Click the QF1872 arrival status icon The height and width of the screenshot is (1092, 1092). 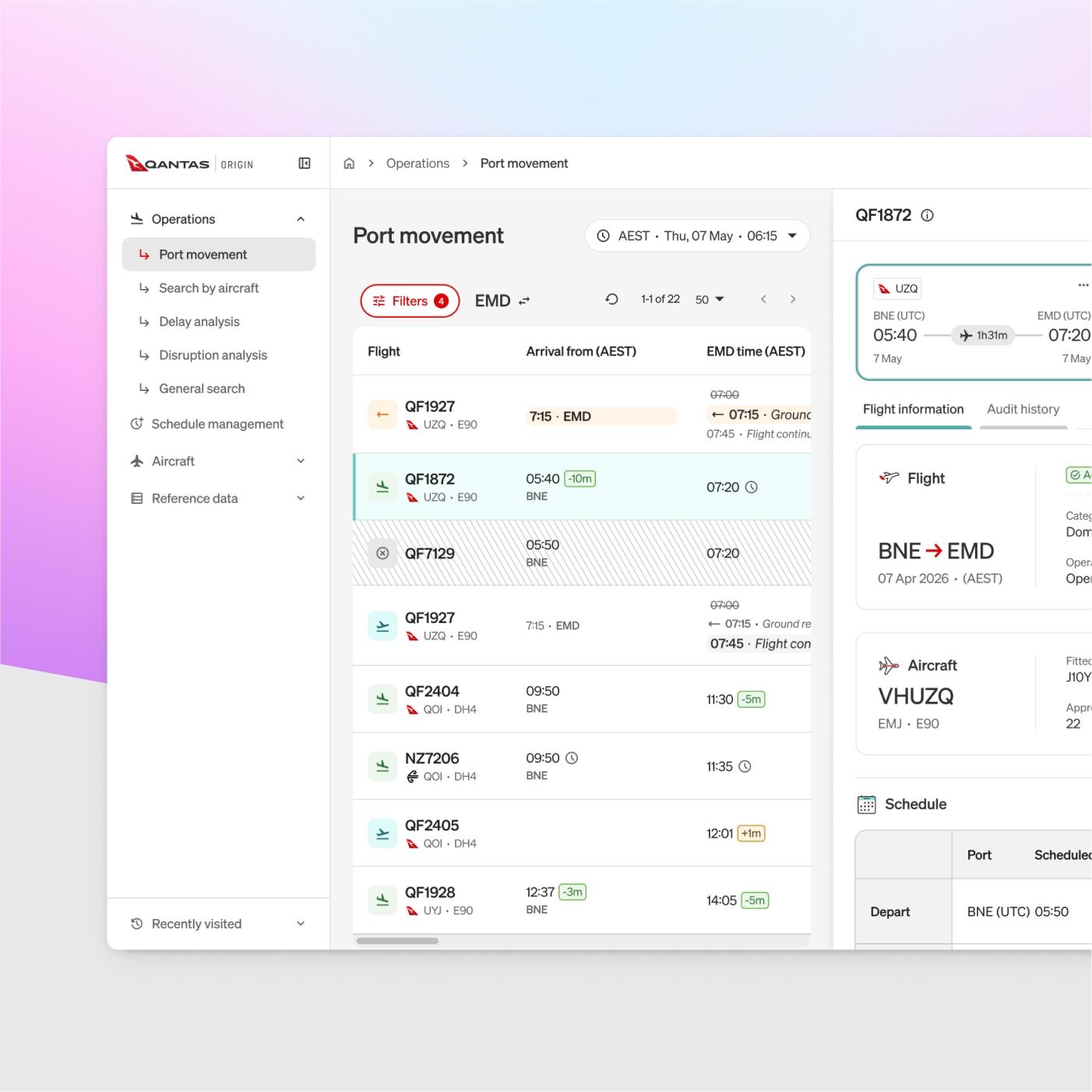[x=382, y=487]
